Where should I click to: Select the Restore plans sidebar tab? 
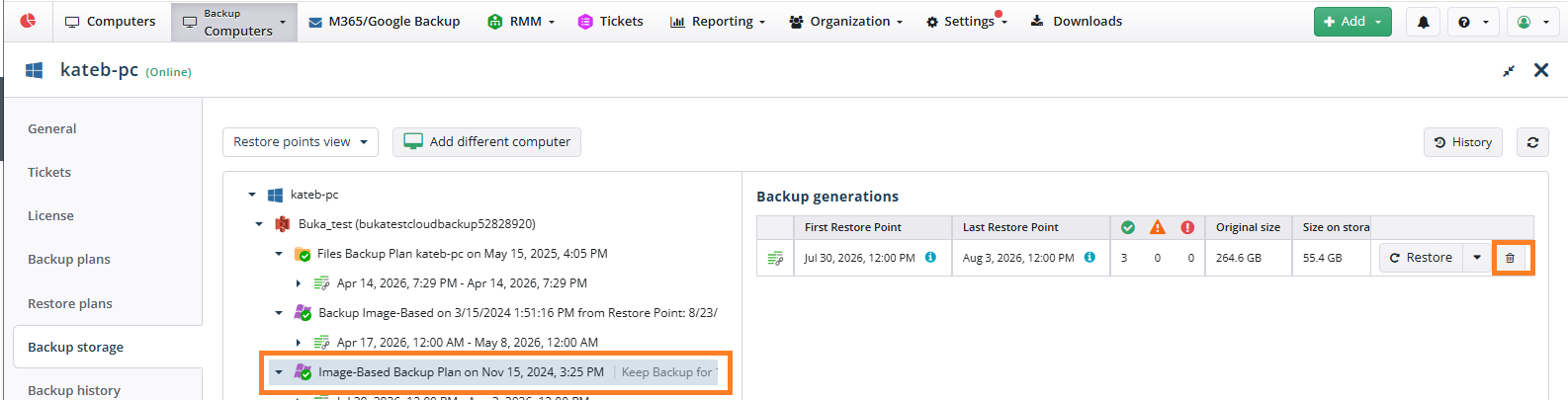point(70,303)
